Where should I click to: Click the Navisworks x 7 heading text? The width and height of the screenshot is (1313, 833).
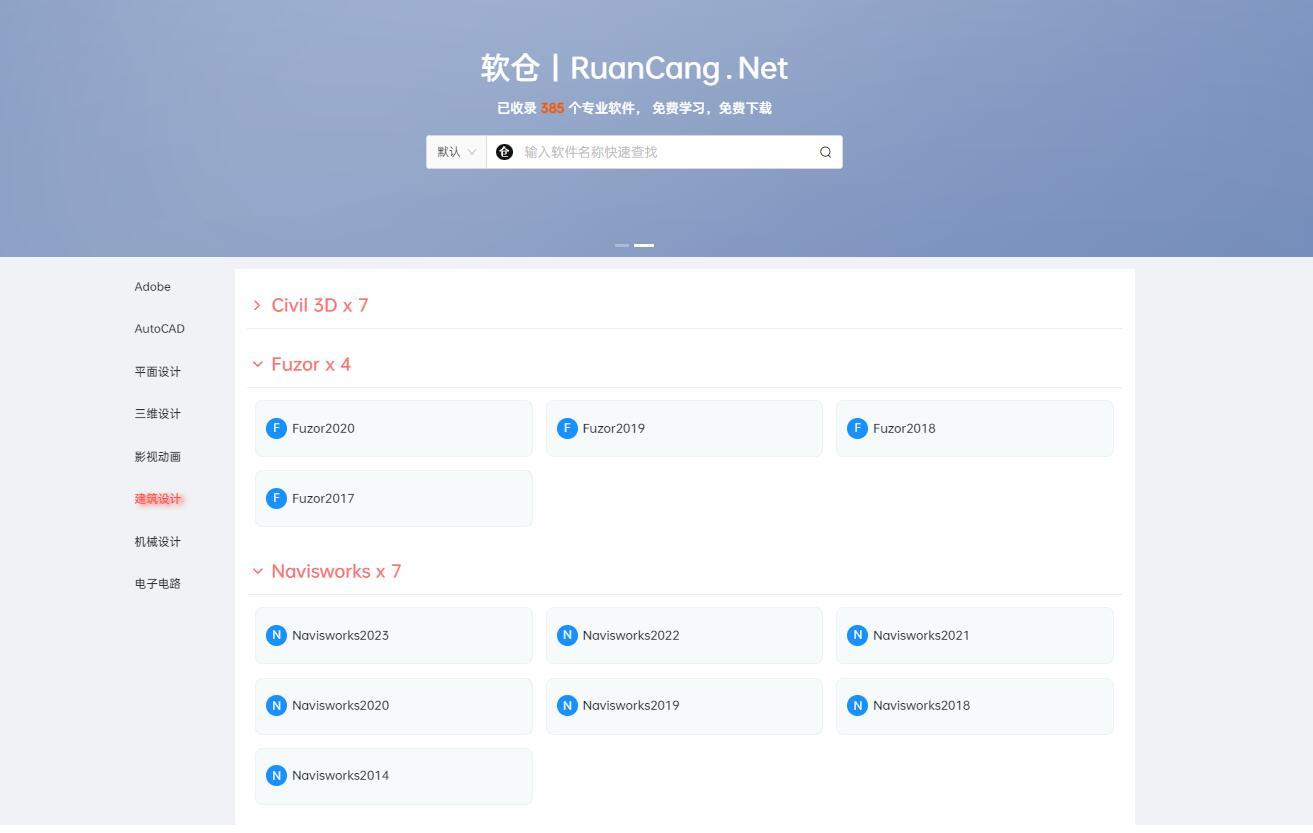tap(336, 571)
